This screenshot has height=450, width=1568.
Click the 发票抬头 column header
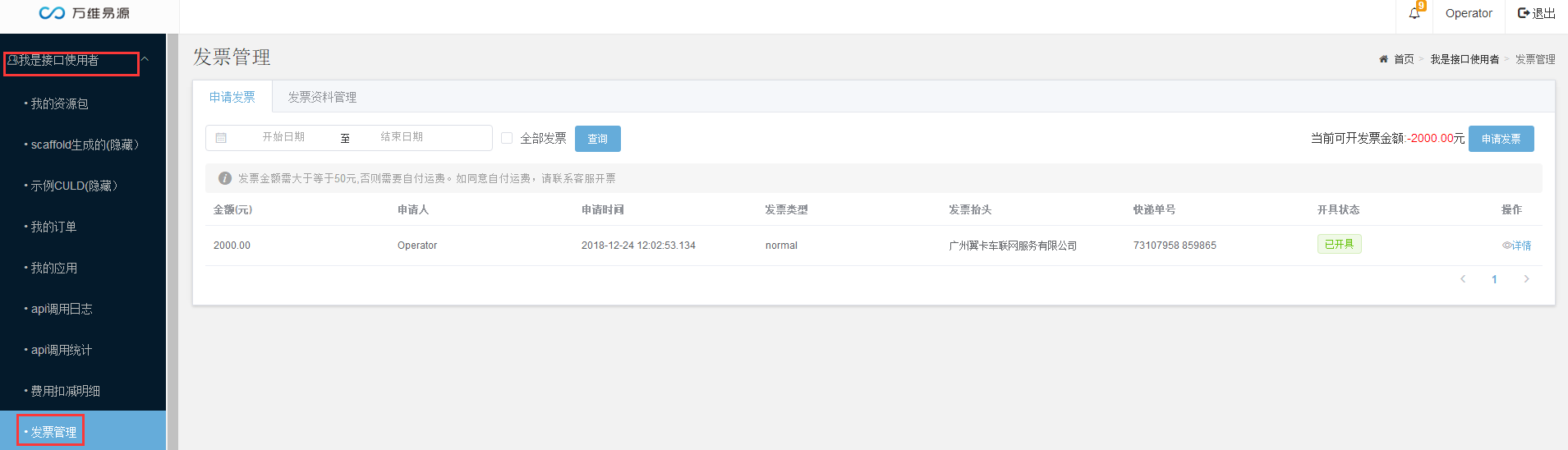[970, 209]
